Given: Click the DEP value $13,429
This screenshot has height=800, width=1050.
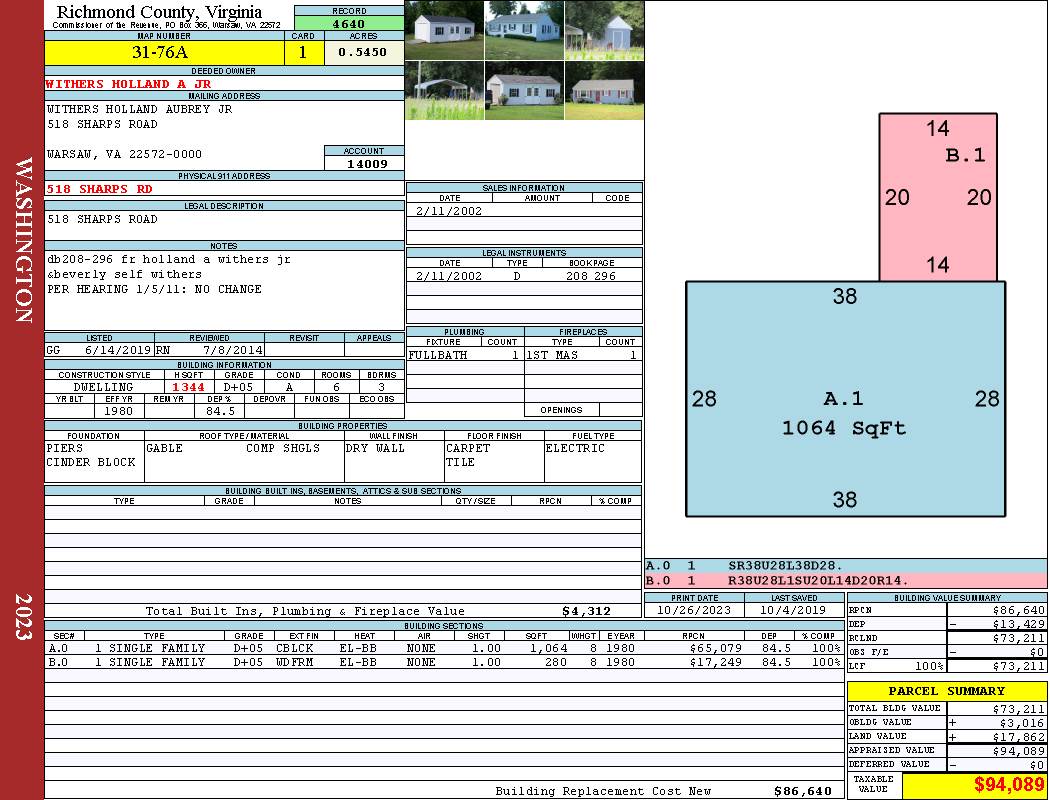Looking at the screenshot, I should 1019,624.
